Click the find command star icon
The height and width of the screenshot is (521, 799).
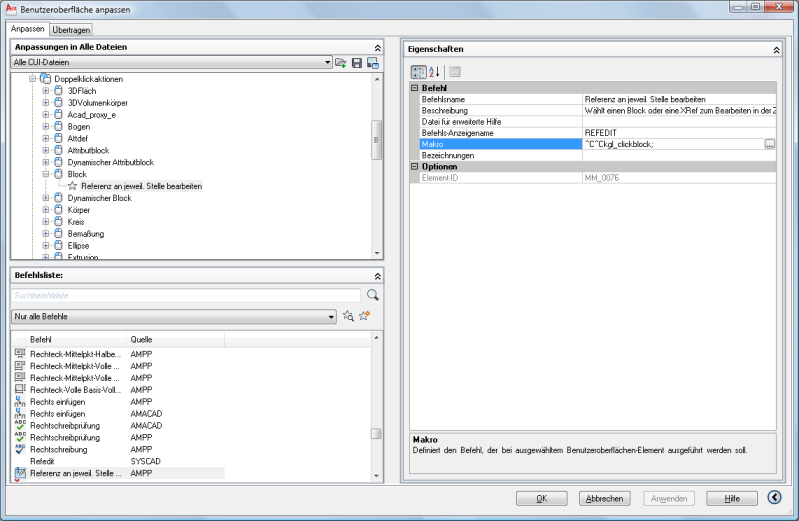[348, 316]
